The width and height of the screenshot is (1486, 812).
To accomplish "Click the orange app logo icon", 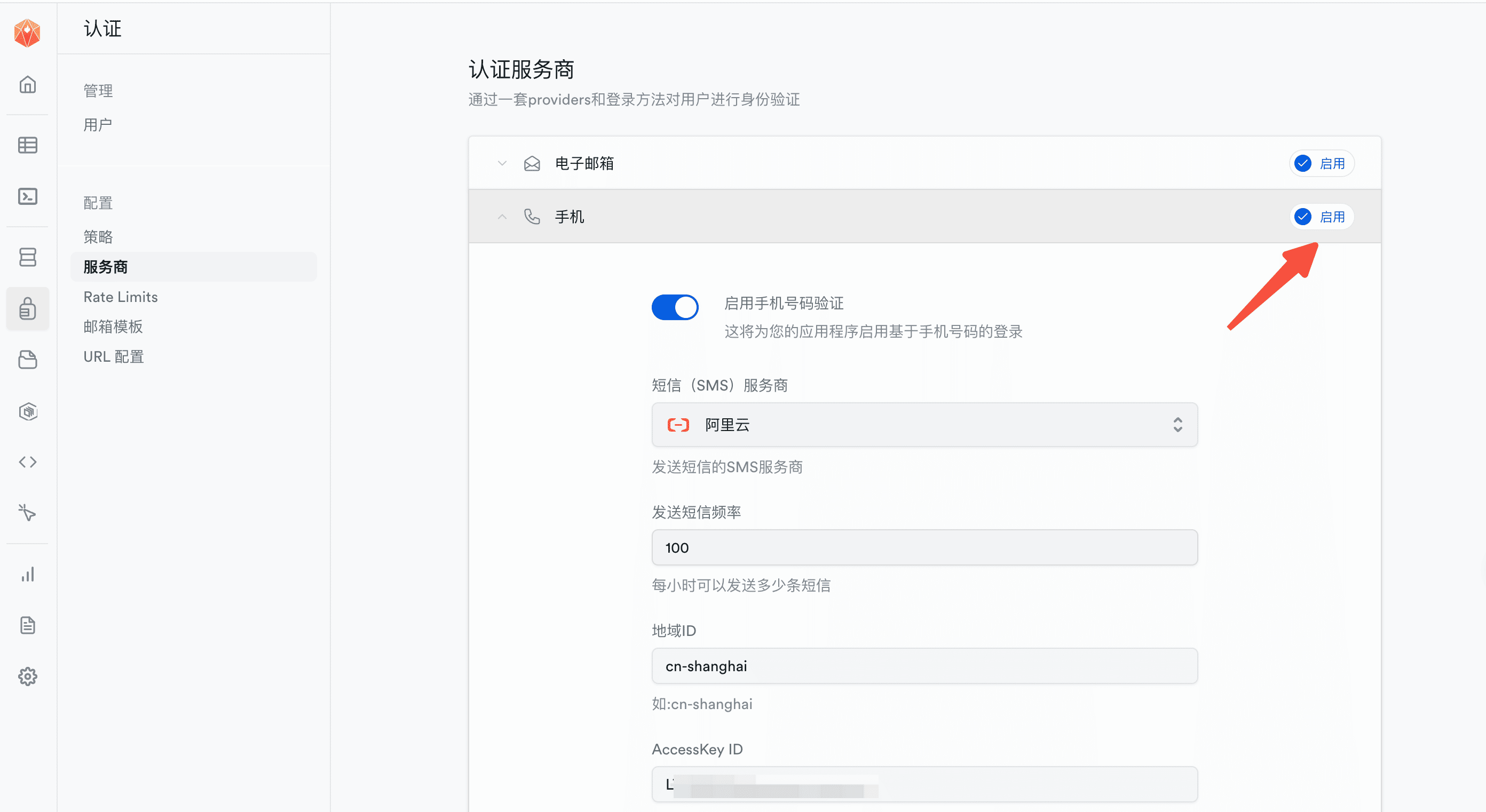I will click(27, 33).
